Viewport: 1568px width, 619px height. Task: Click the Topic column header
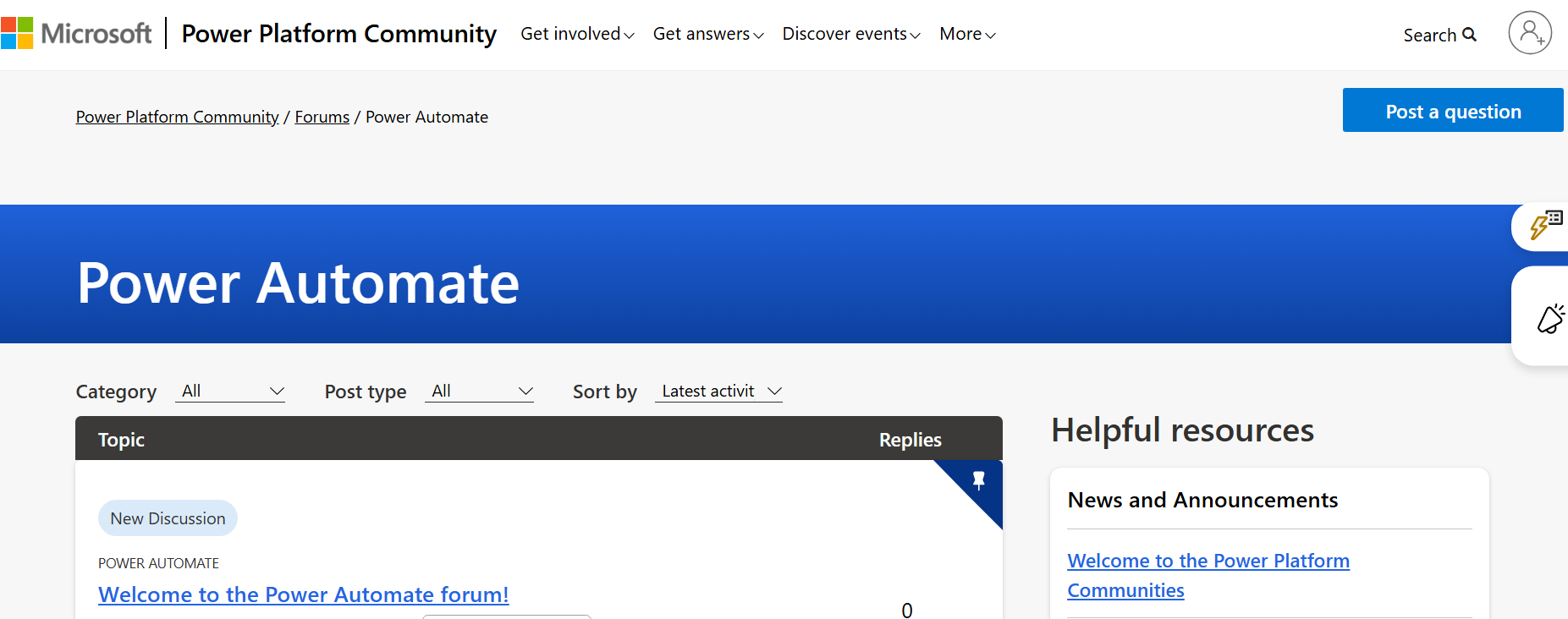pyautogui.click(x=121, y=440)
